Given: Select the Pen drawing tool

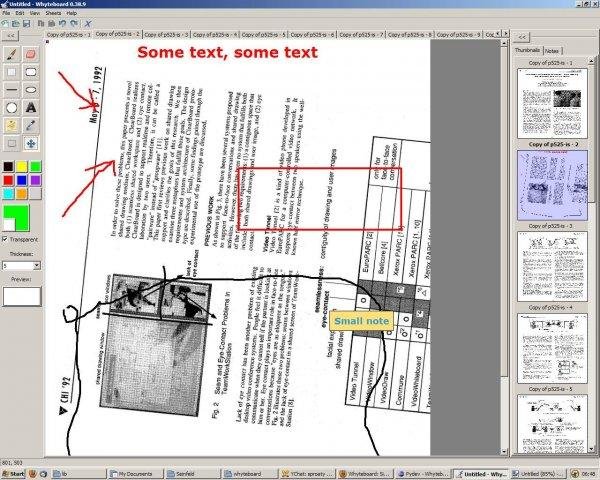Looking at the screenshot, I should click(11, 54).
